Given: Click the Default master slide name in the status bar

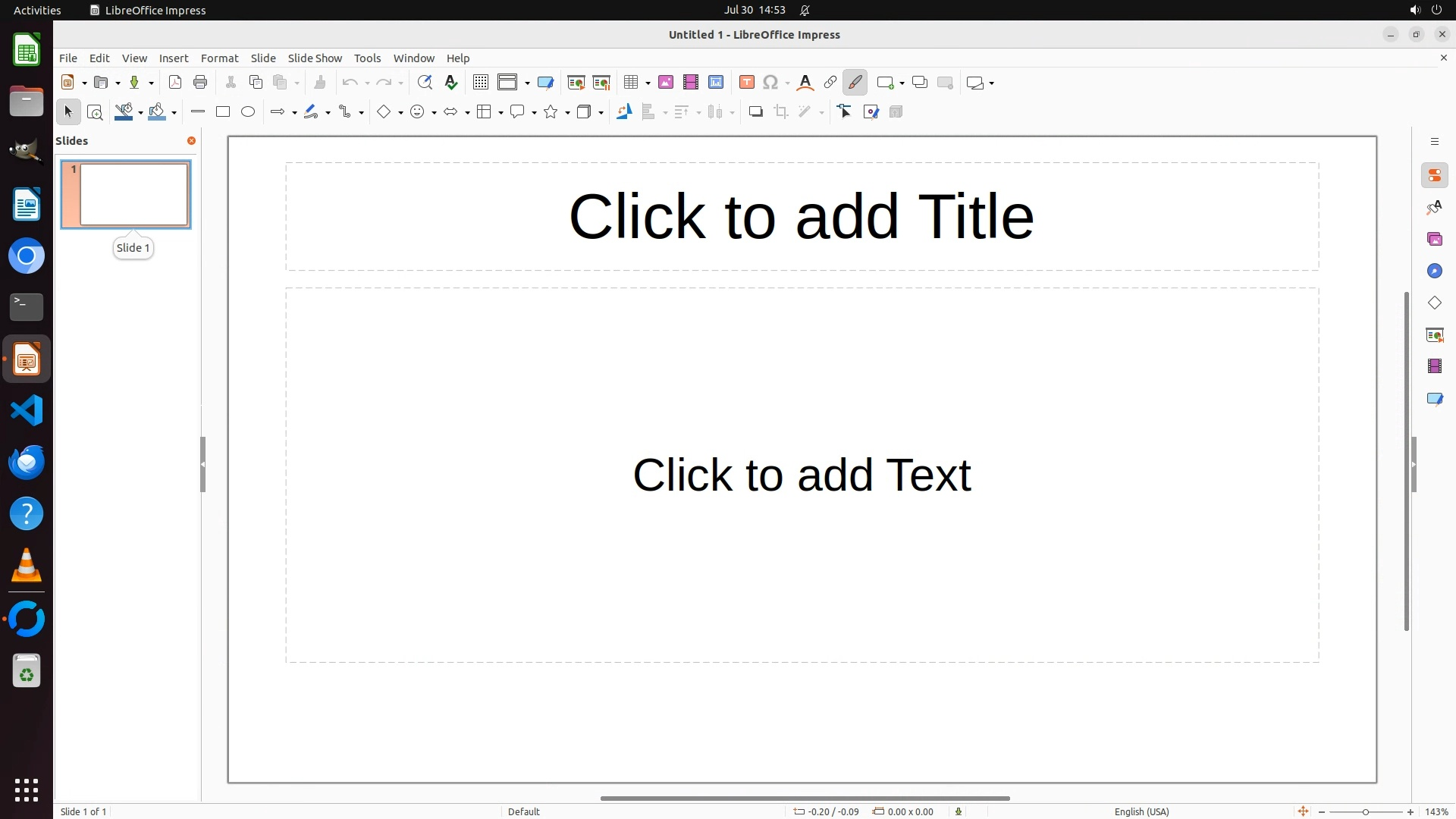Looking at the screenshot, I should (x=524, y=811).
